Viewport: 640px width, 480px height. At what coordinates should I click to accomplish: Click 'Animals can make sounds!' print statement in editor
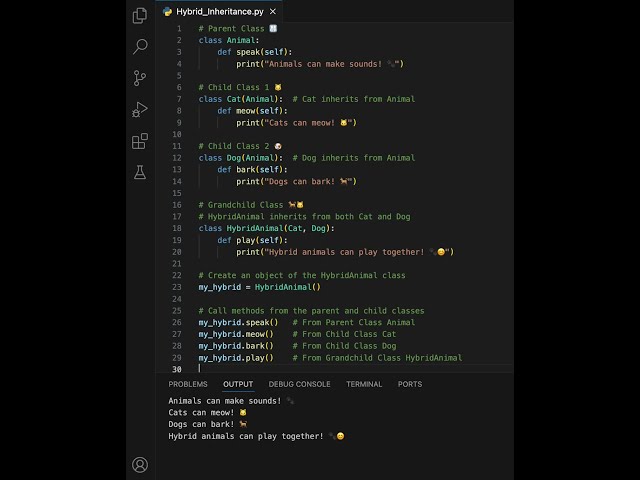[320, 64]
